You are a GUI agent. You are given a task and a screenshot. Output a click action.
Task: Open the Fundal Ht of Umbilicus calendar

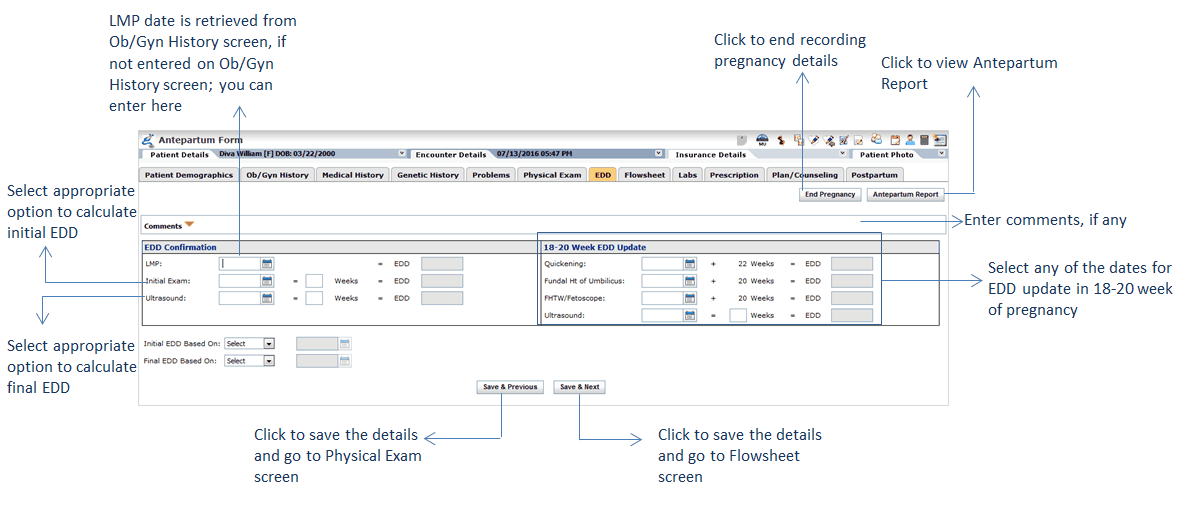tap(690, 281)
